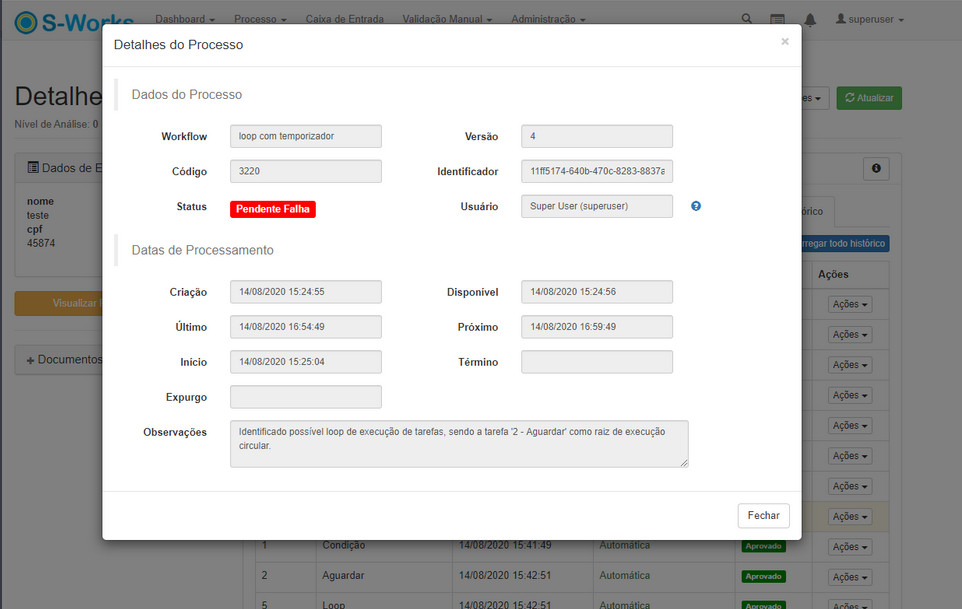Image resolution: width=962 pixels, height=609 pixels.
Task: Open the notifications bell icon
Action: 810,20
